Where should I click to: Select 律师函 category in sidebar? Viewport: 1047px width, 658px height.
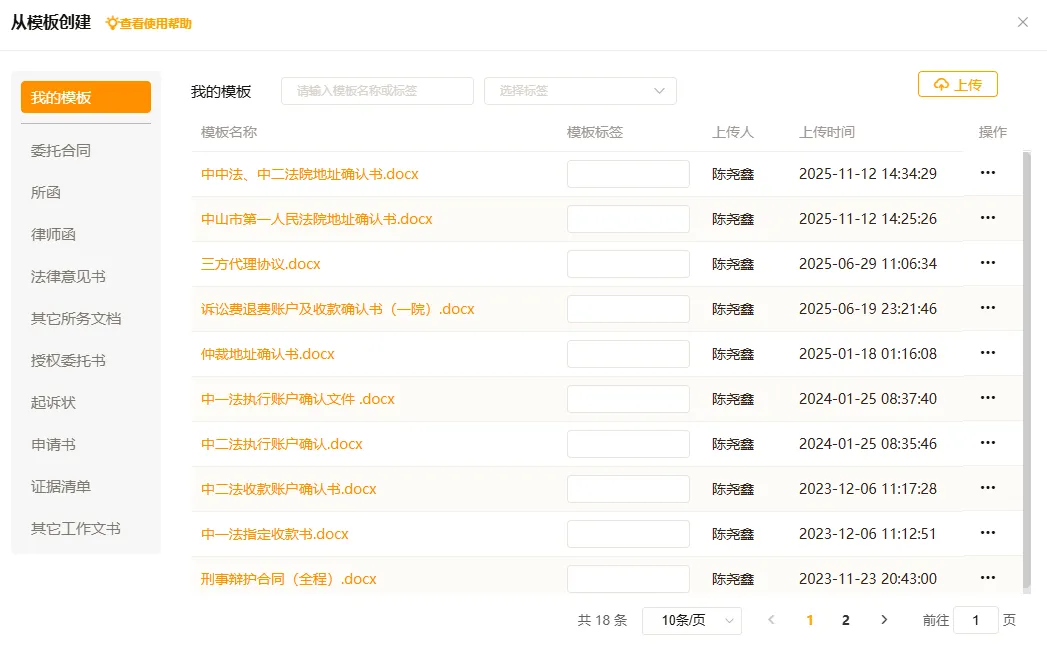tap(54, 235)
